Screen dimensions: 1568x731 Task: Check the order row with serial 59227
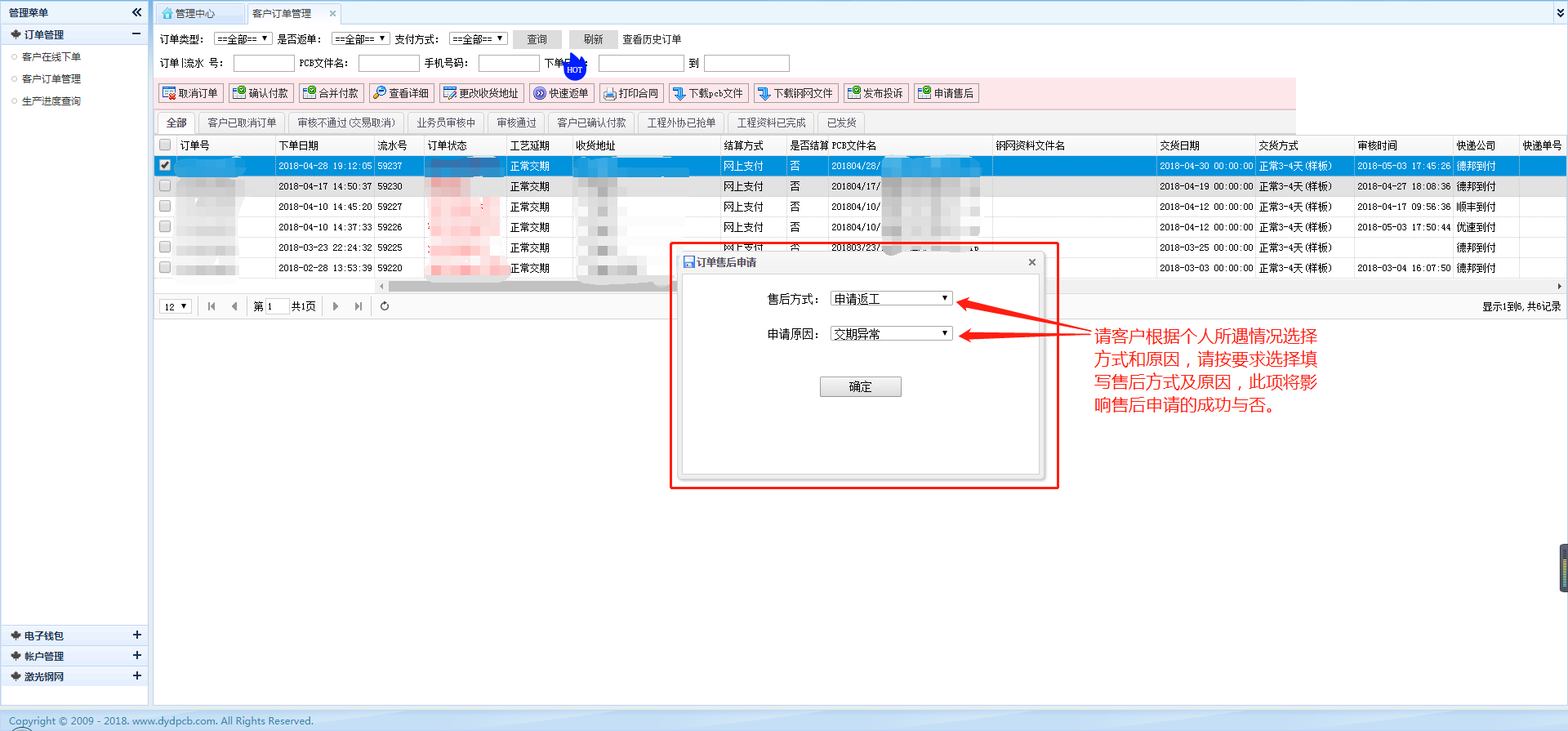(165, 206)
